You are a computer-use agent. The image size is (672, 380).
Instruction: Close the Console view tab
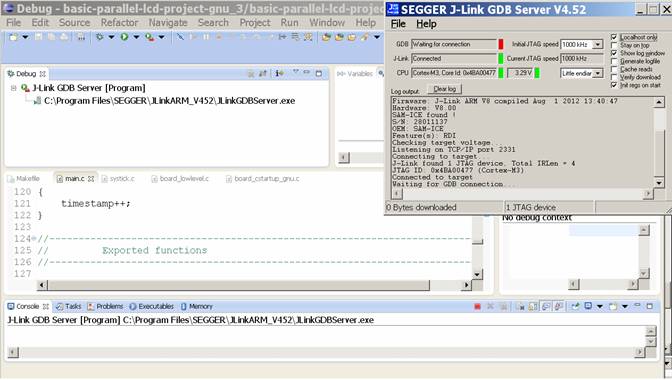[x=45, y=306]
